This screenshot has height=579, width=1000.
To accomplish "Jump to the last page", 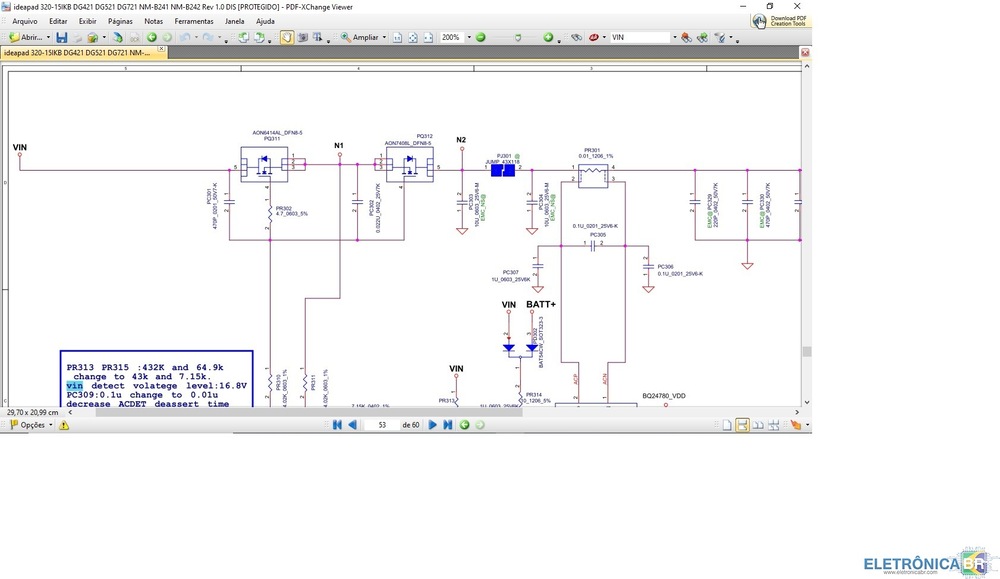I will coord(448,425).
